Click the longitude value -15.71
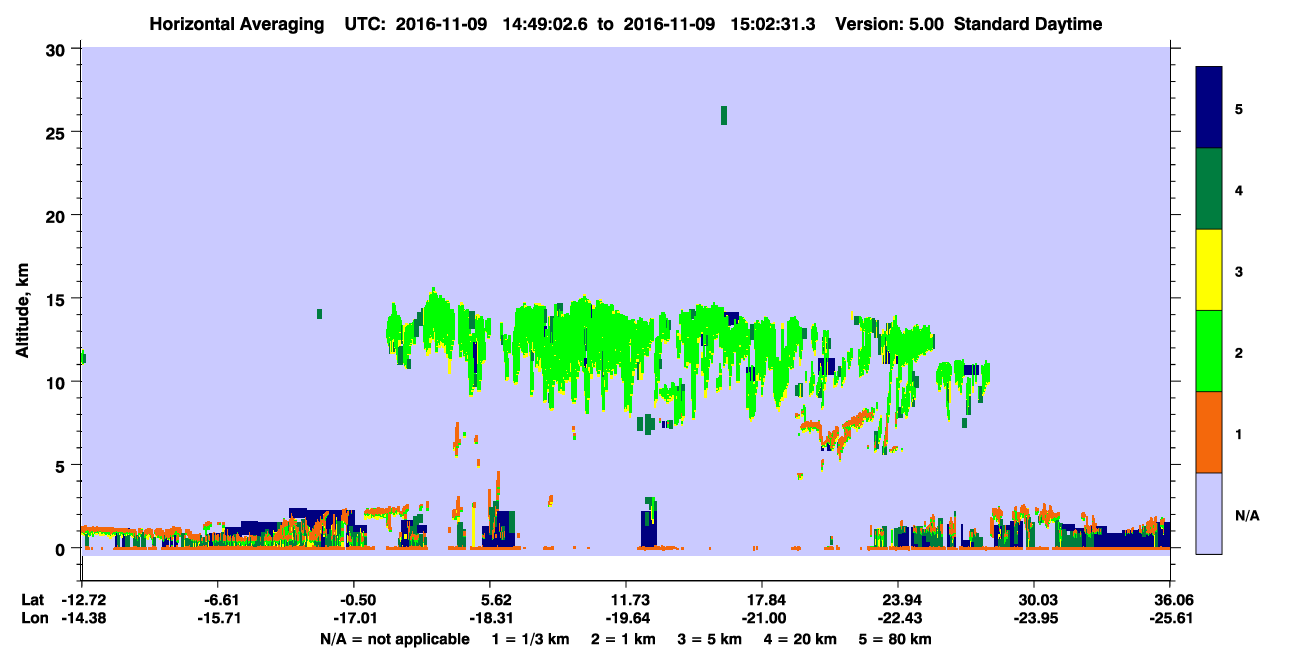The width and height of the screenshot is (1300, 667). tap(218, 617)
